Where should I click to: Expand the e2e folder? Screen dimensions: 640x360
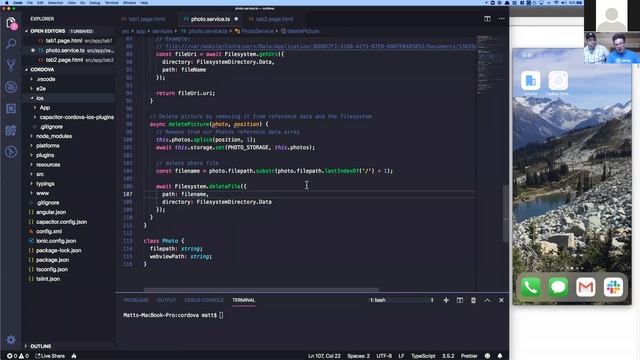[41, 89]
